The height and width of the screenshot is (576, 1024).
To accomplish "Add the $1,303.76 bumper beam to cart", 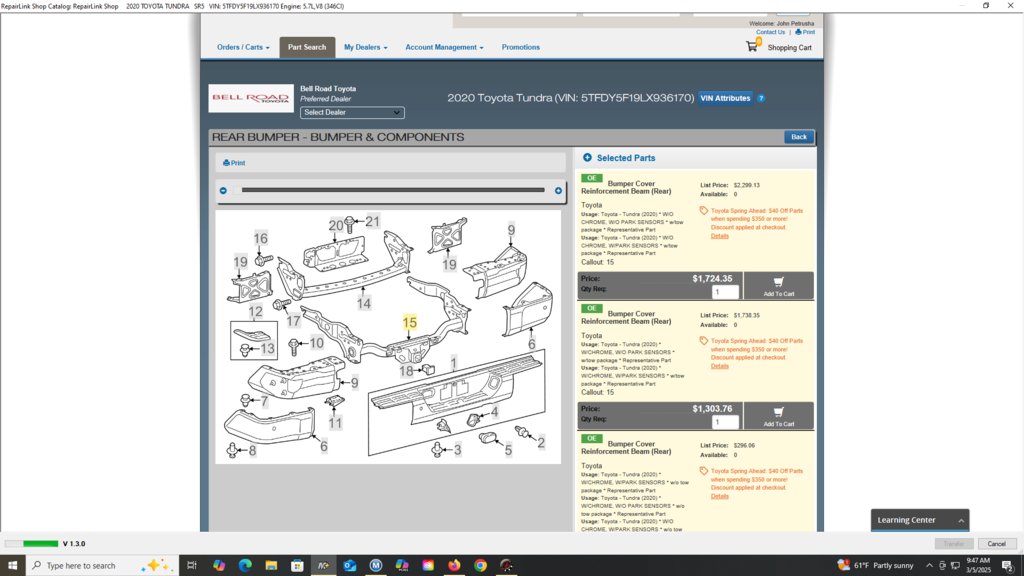I will (x=778, y=416).
